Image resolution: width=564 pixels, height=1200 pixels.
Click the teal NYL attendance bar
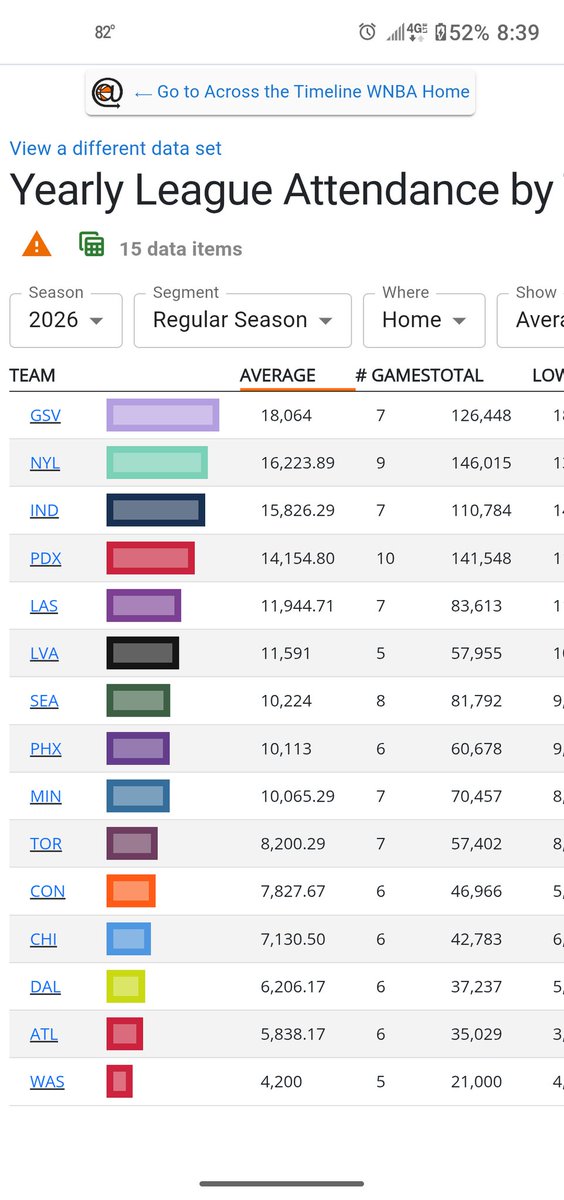(157, 463)
